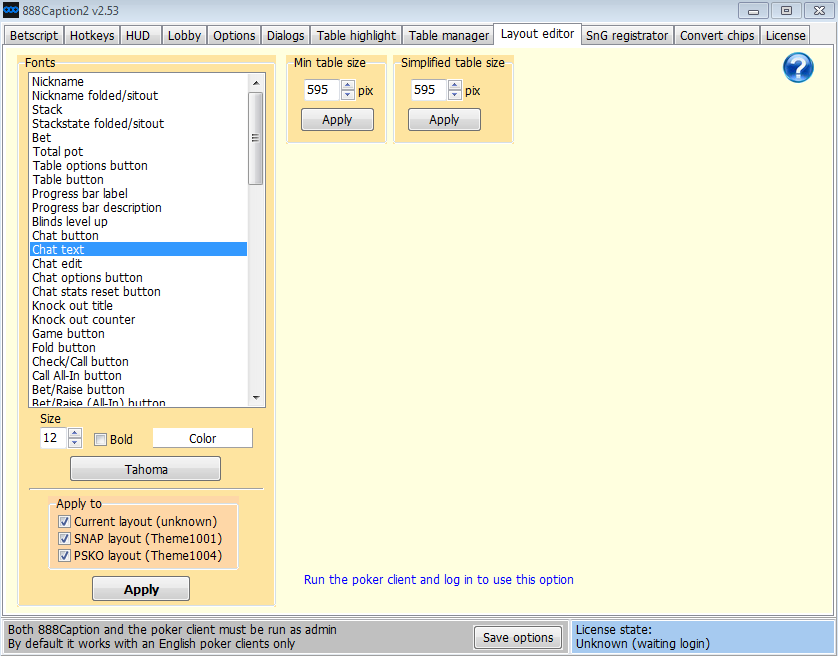Viewport: 838px width, 656px height.
Task: Click the Save options button
Action: (518, 637)
